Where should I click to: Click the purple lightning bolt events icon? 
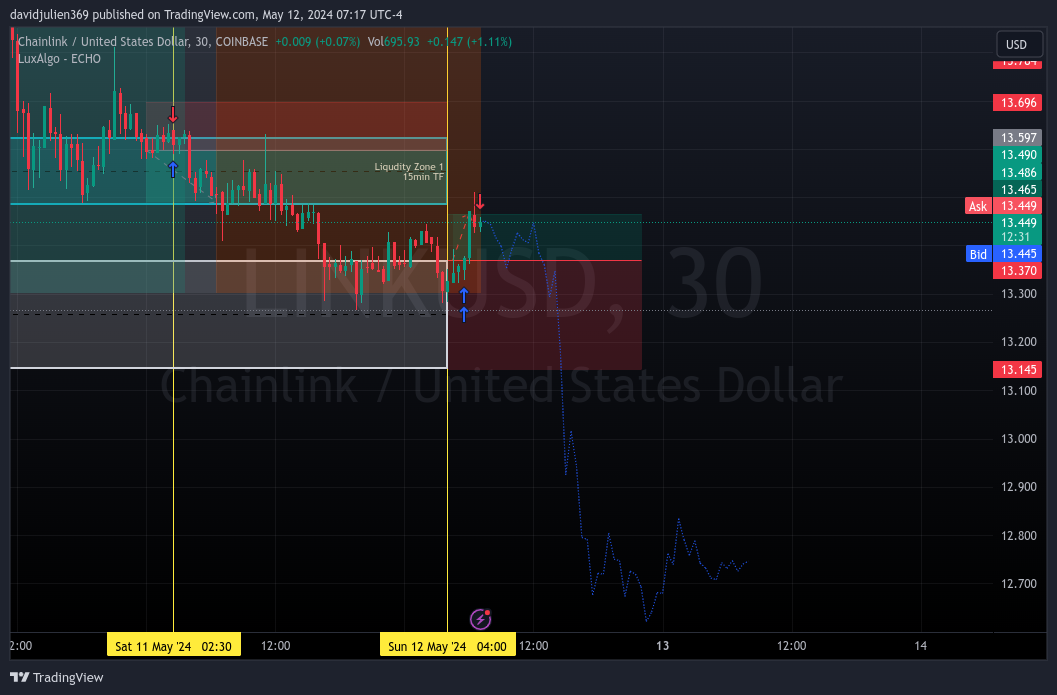coord(480,618)
